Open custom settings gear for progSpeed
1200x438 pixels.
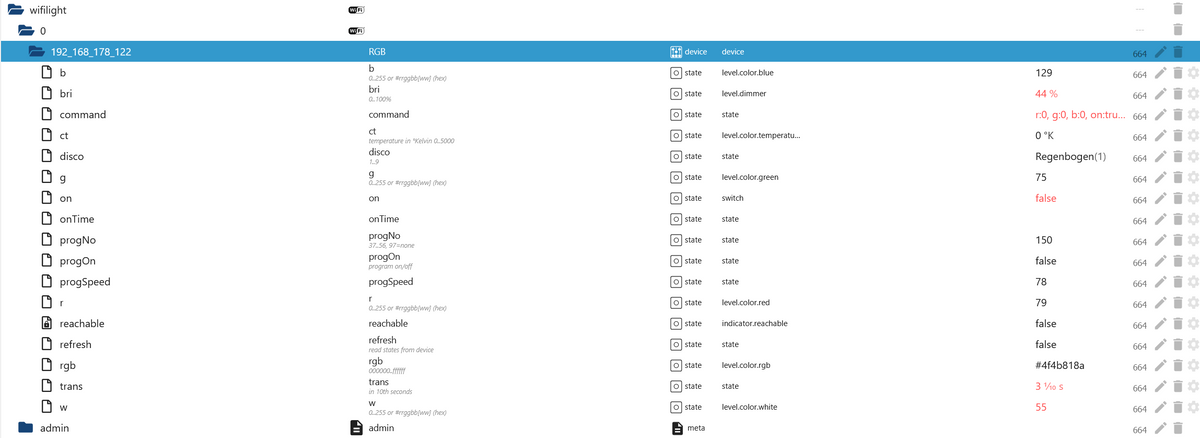pos(1192,283)
